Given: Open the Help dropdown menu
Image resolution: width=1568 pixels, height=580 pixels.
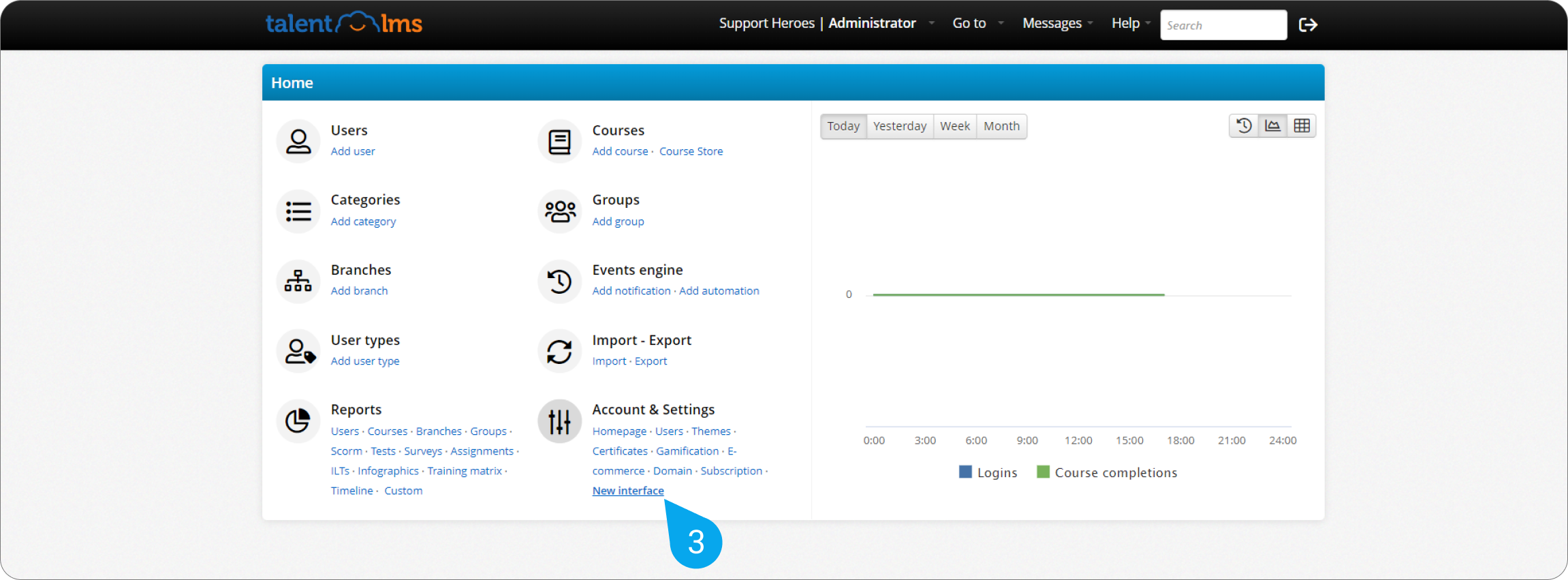Looking at the screenshot, I should coord(1131,23).
